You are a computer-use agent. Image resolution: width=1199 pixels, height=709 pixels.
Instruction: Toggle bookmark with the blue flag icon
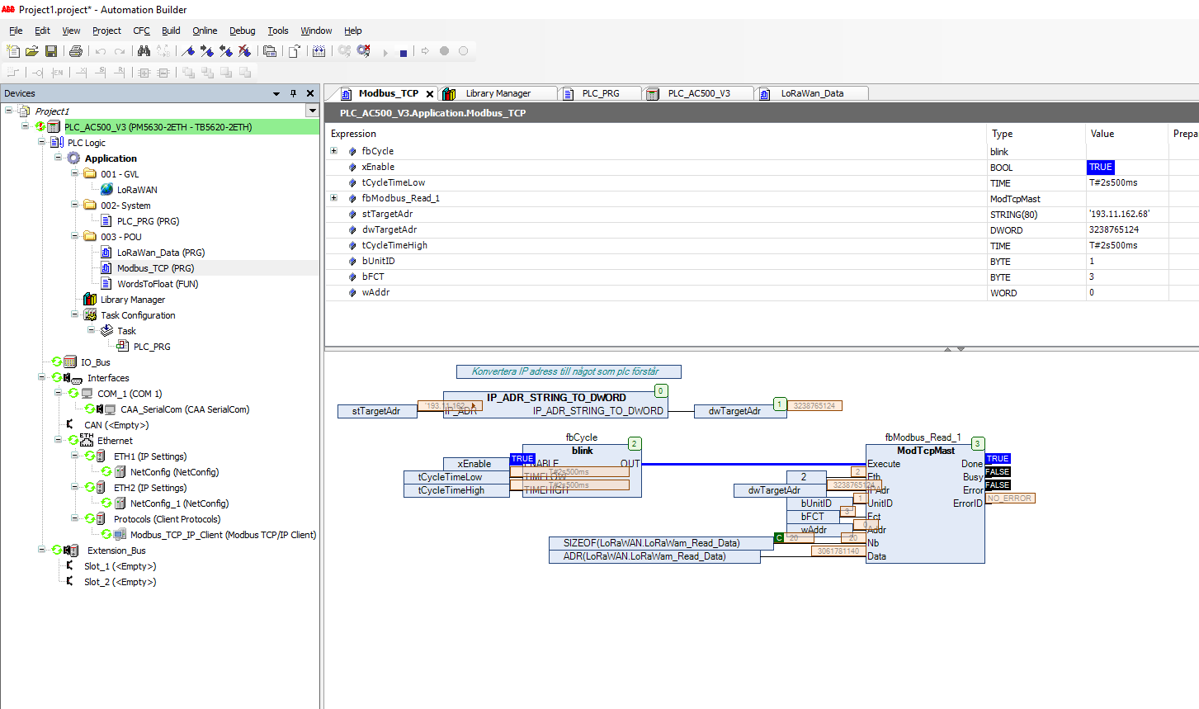tap(188, 51)
